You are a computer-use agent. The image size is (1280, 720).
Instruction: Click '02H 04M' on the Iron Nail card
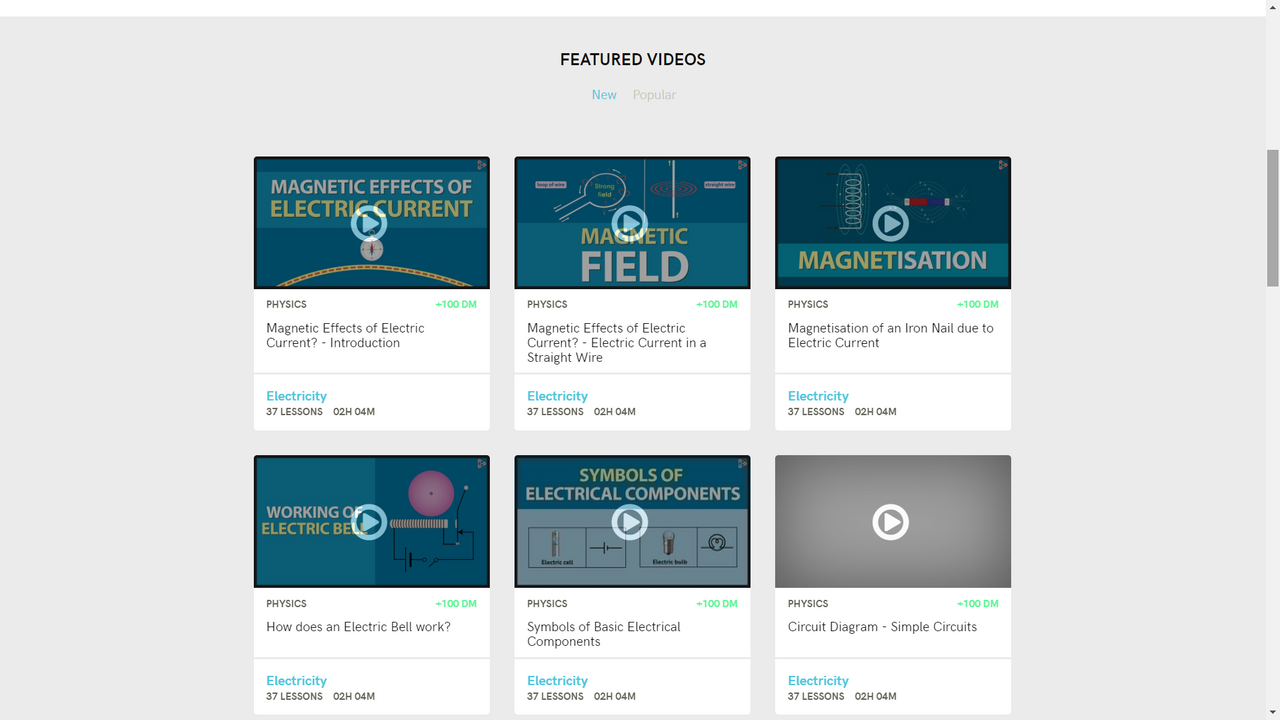tap(876, 412)
